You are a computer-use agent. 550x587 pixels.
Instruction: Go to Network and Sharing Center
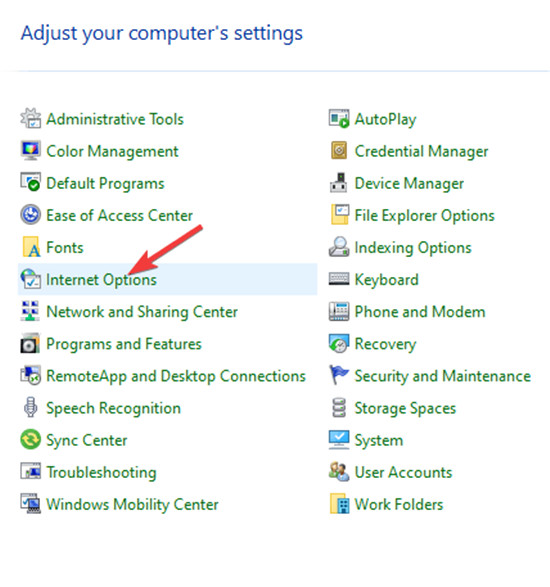(x=142, y=312)
